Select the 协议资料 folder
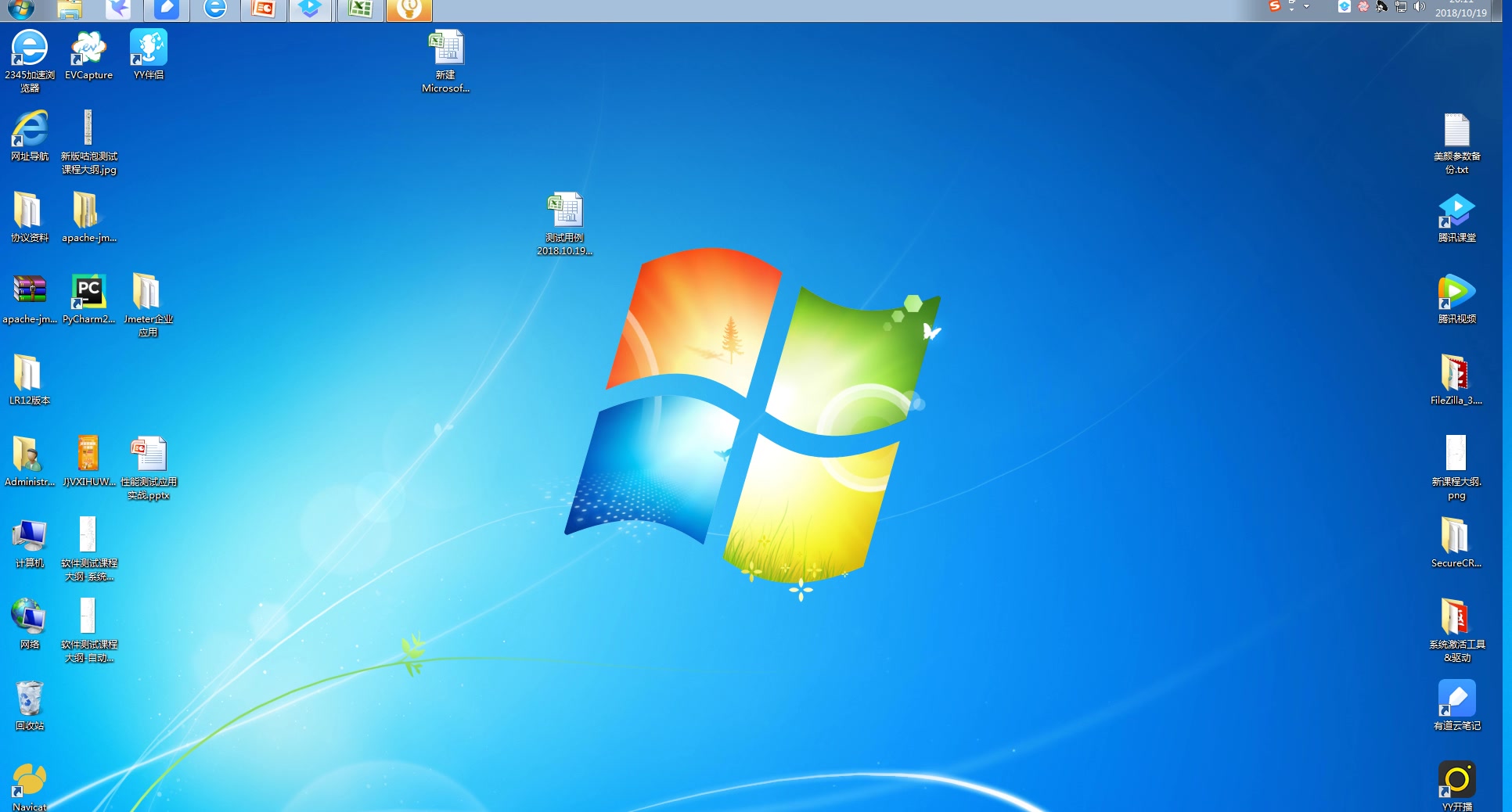 [x=30, y=217]
